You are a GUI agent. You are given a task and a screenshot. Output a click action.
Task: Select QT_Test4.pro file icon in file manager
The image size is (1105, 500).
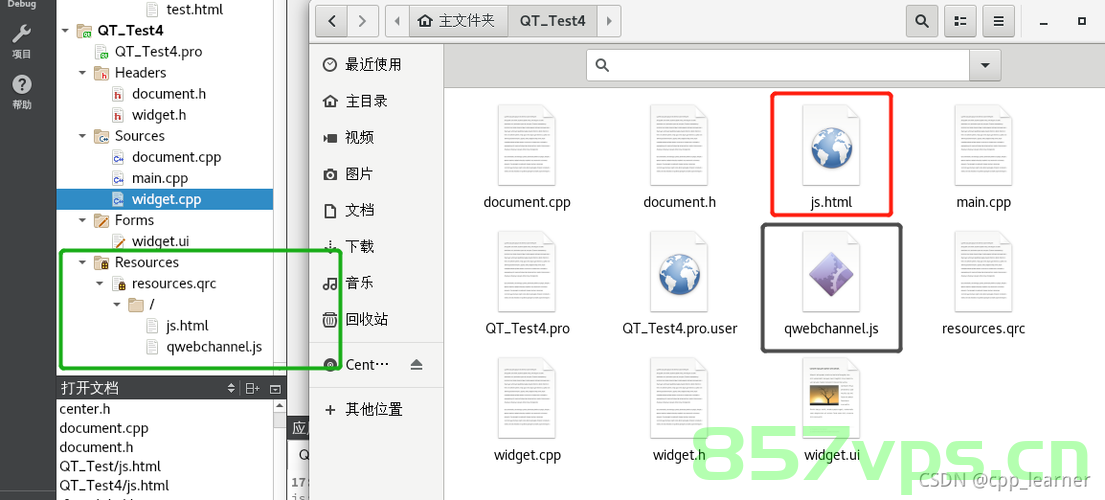[x=526, y=273]
